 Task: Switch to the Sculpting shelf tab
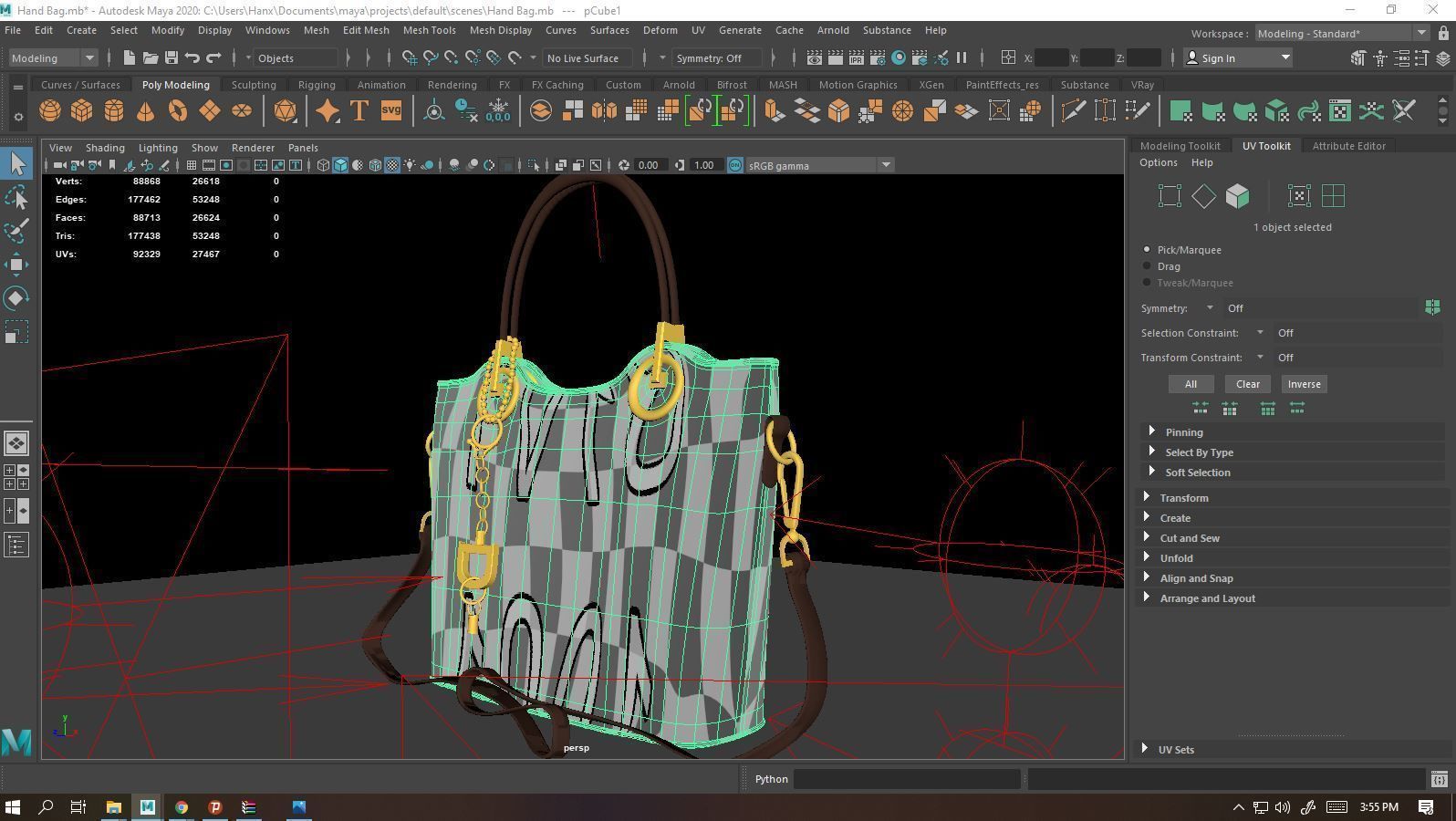point(254,85)
